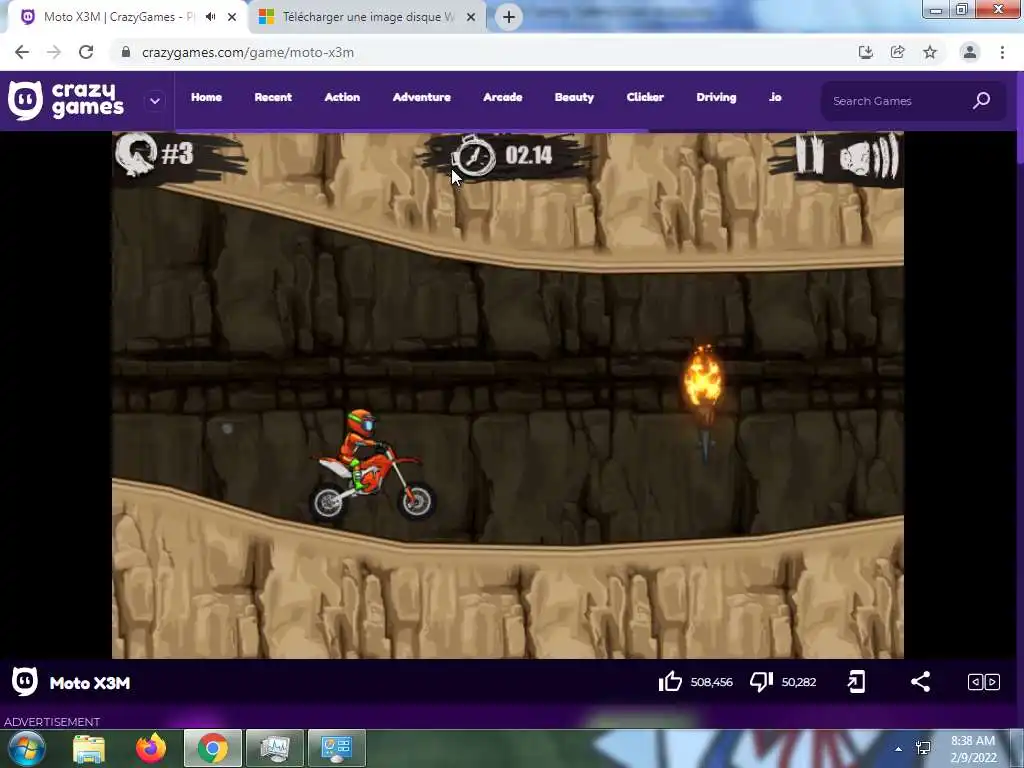Open the Clicker category
1024x768 pixels.
[x=645, y=97]
